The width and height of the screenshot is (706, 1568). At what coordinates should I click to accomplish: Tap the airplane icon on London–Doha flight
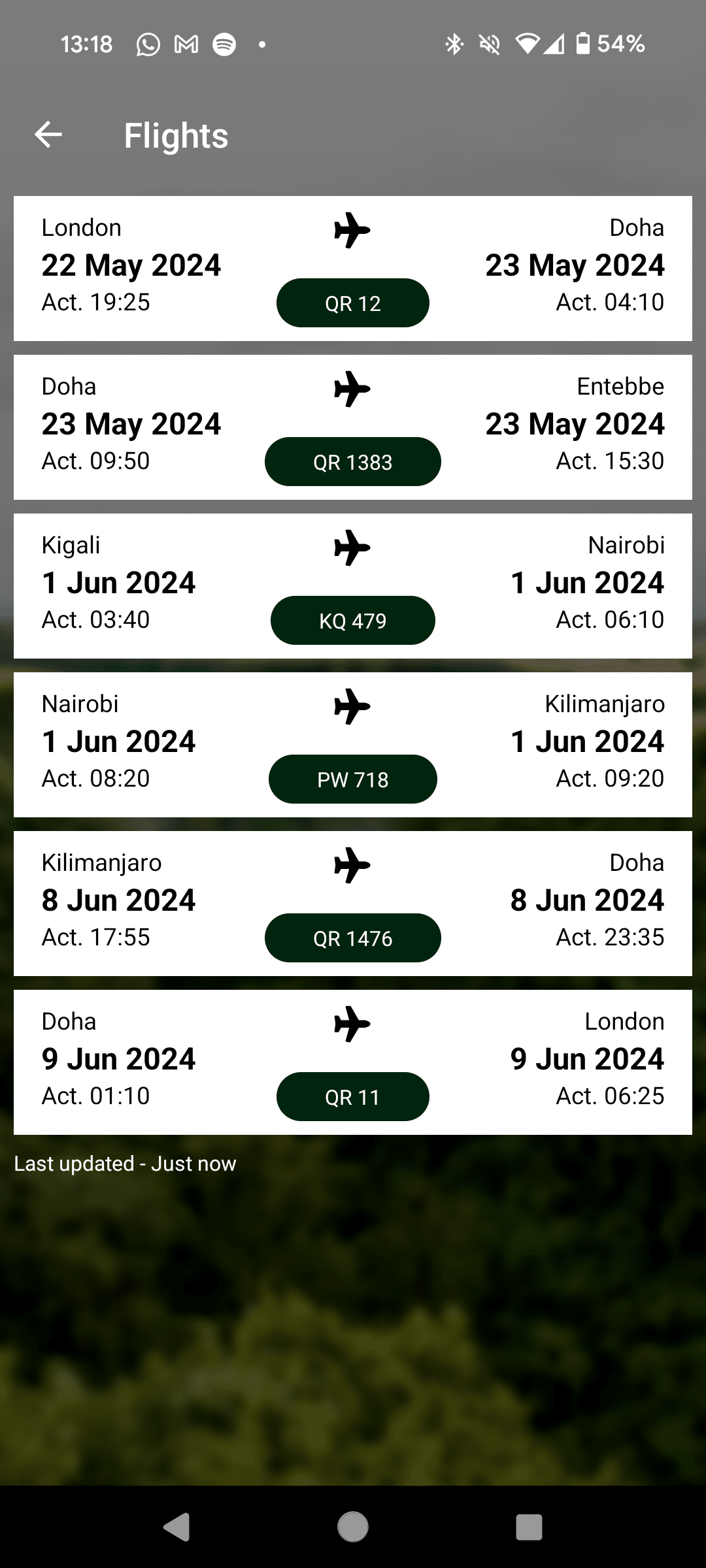point(352,230)
